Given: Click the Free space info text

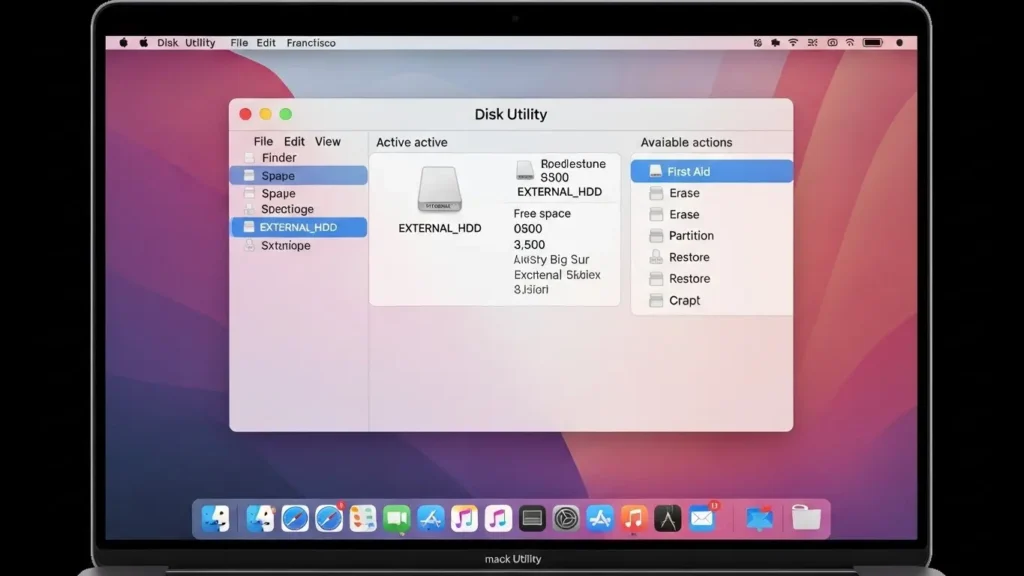Looking at the screenshot, I should tap(542, 213).
